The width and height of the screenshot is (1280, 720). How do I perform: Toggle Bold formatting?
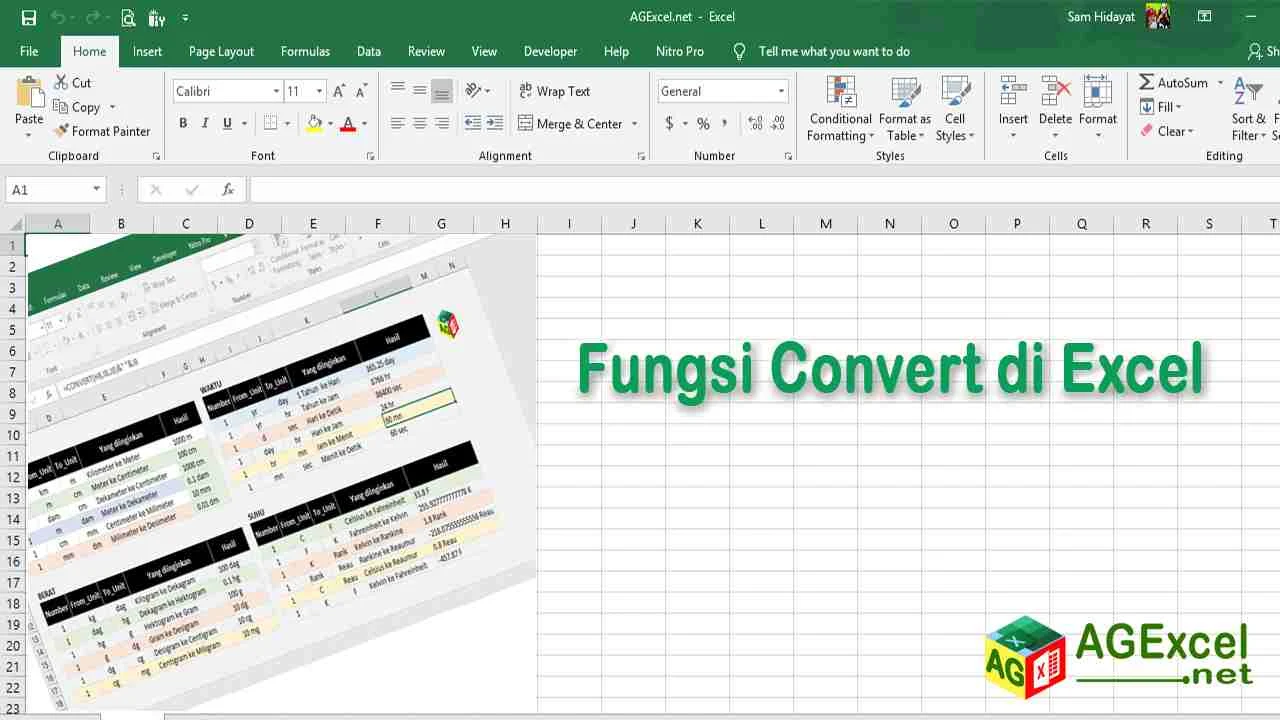(x=183, y=123)
